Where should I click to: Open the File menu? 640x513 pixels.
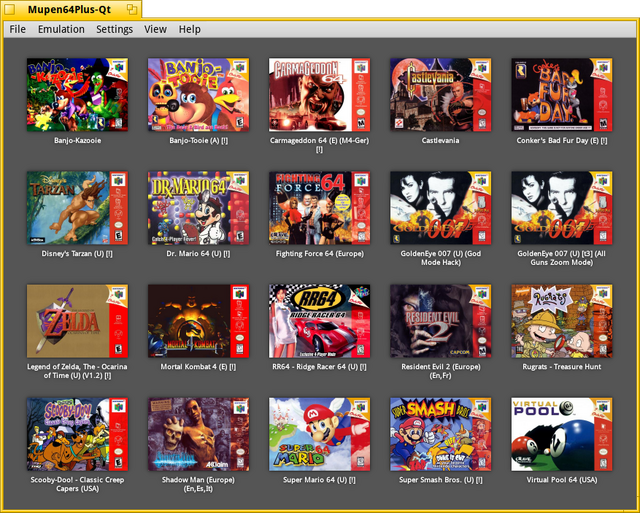coord(18,29)
